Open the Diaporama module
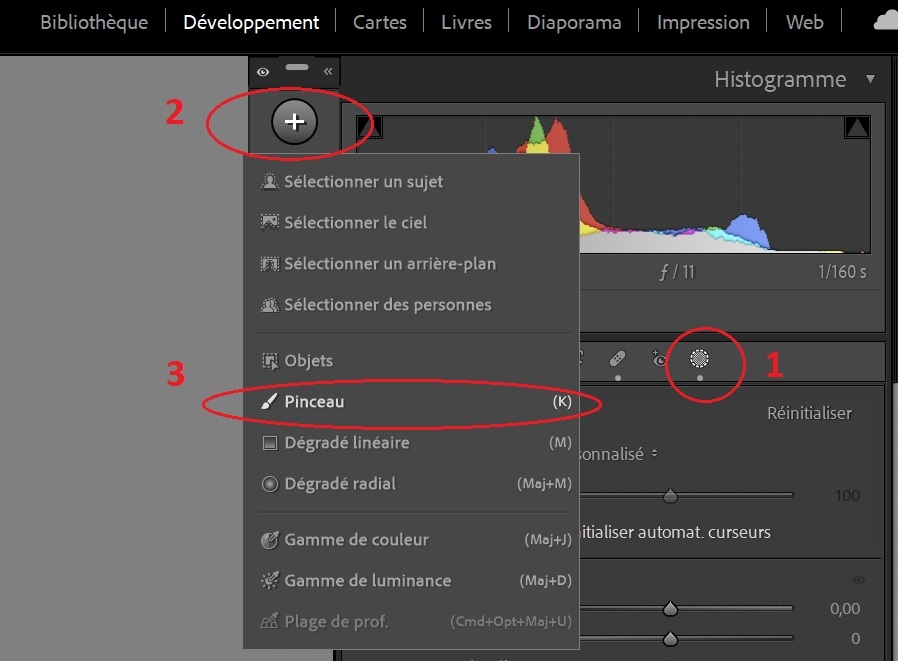 pos(574,22)
